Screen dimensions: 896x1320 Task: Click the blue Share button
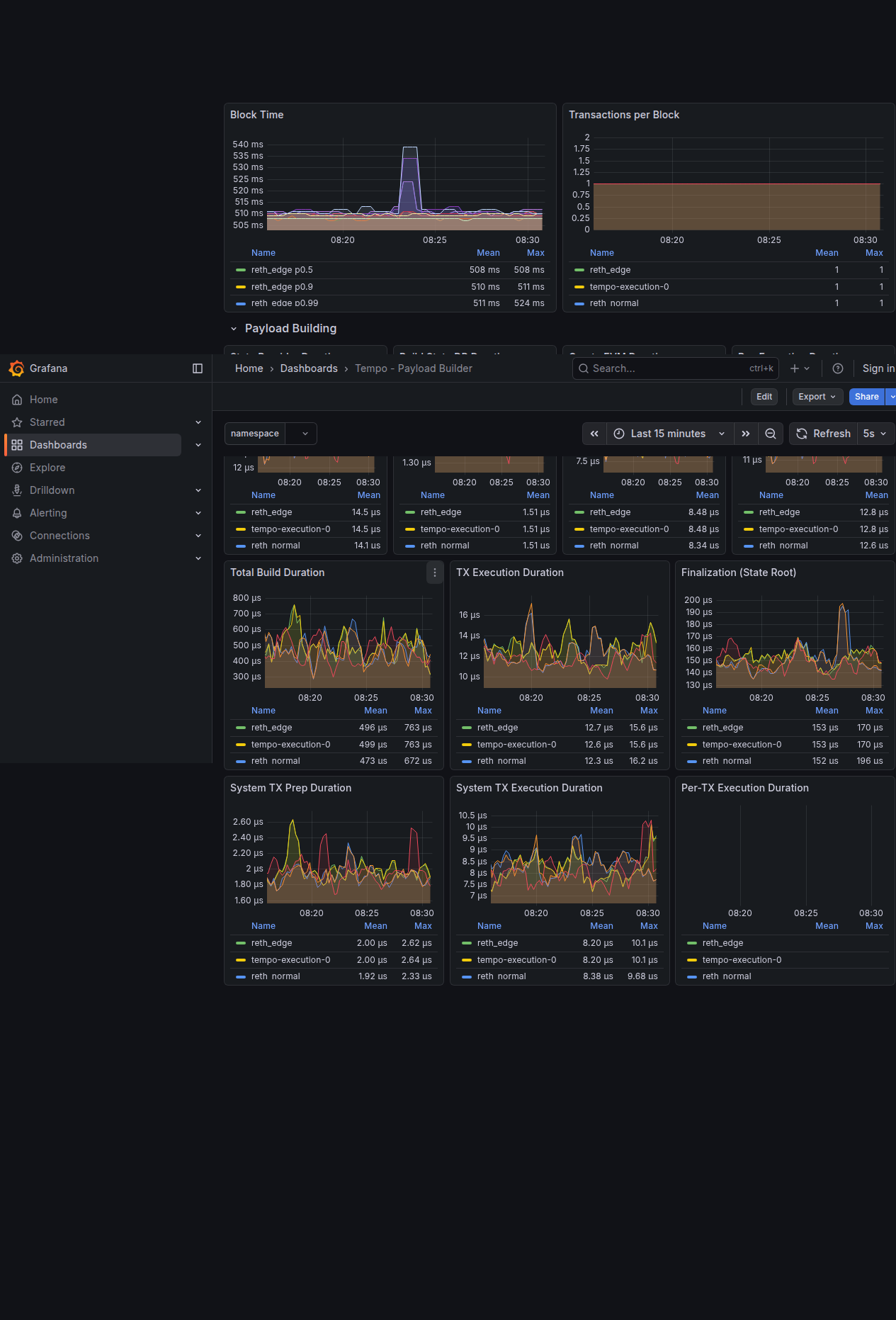point(866,397)
